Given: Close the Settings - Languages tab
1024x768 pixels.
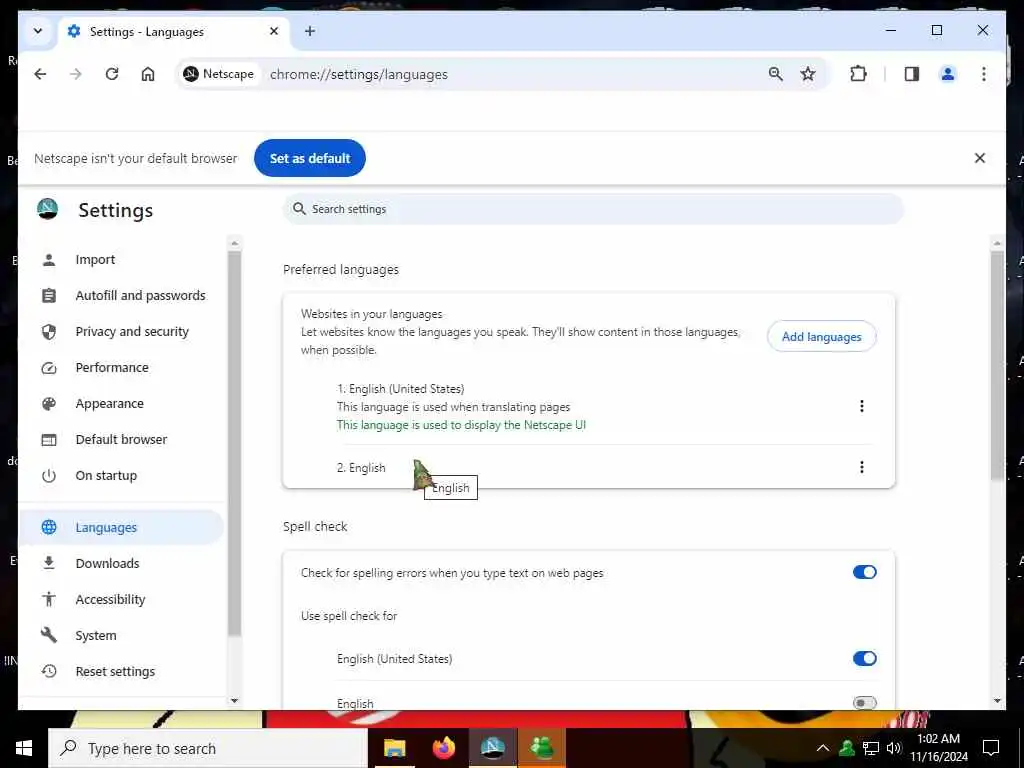Looking at the screenshot, I should tap(274, 31).
